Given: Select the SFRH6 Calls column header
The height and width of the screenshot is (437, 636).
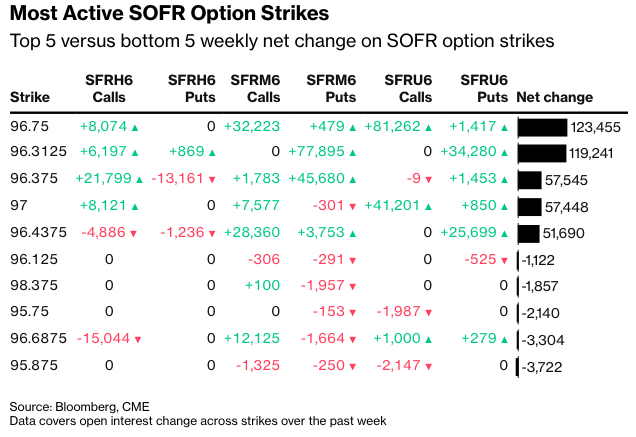Looking at the screenshot, I should [x=111, y=89].
